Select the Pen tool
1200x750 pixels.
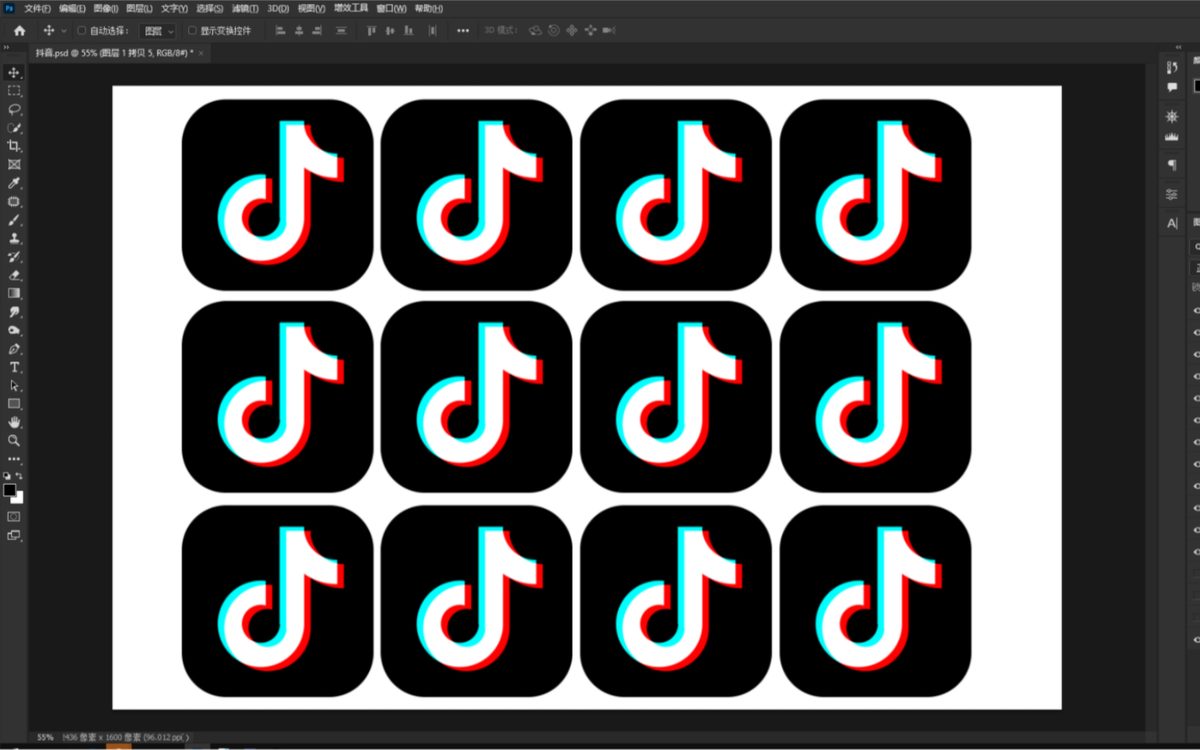click(x=14, y=349)
